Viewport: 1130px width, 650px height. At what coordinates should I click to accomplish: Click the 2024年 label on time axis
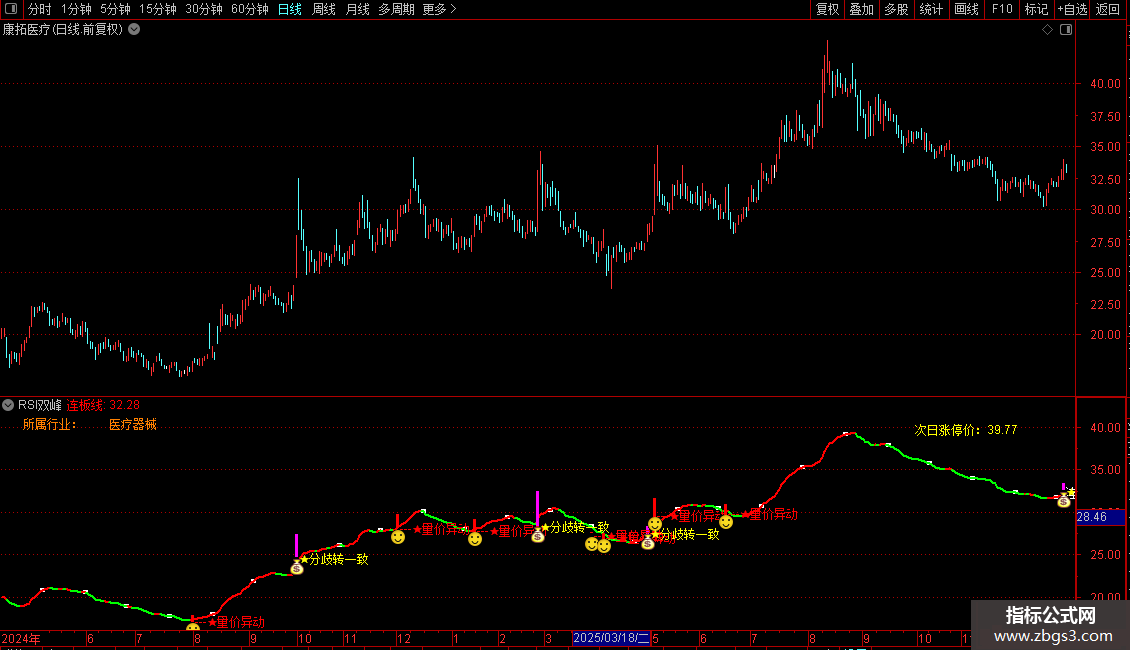click(21, 638)
